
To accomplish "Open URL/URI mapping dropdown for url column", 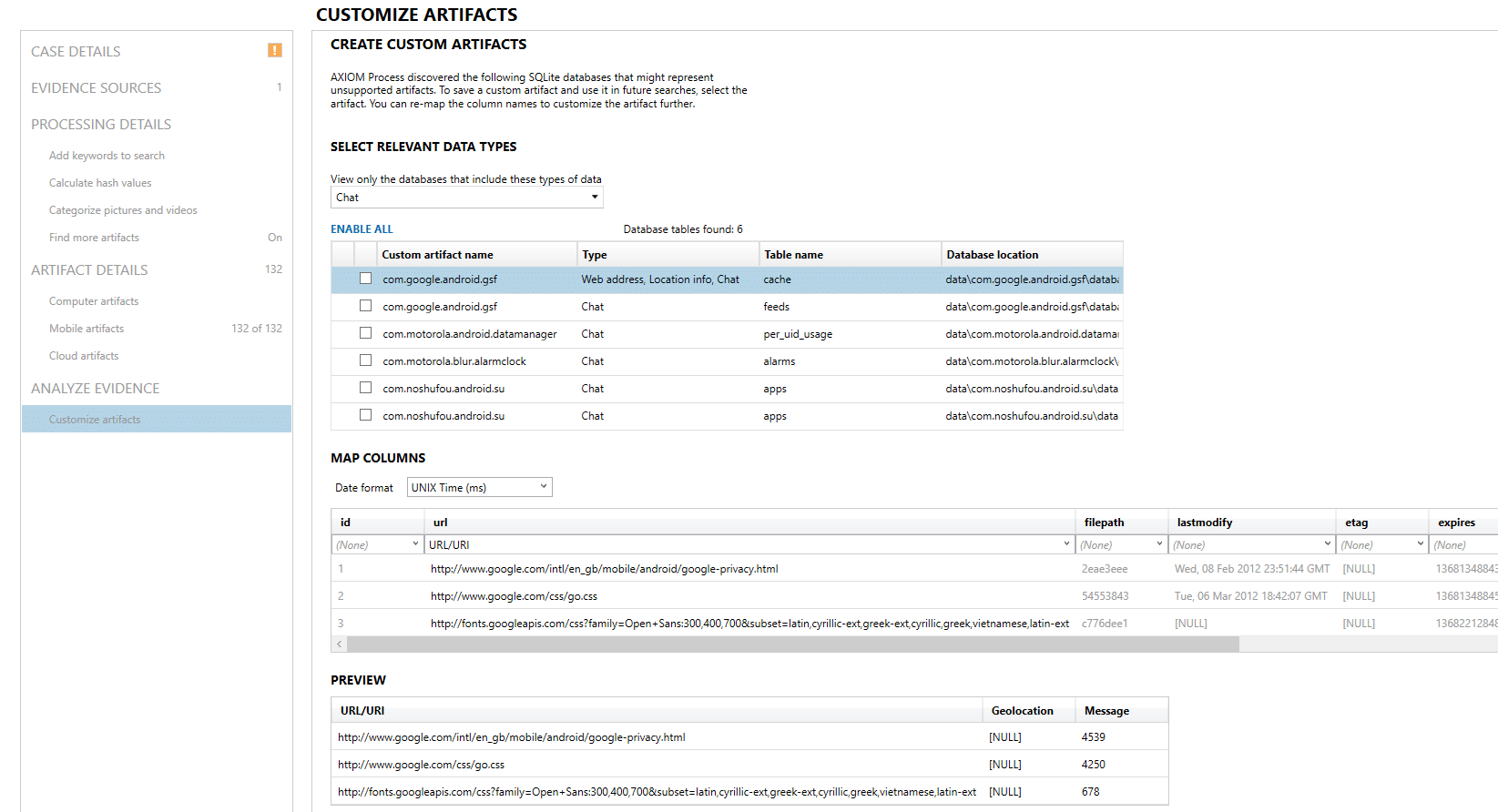I will pos(749,544).
